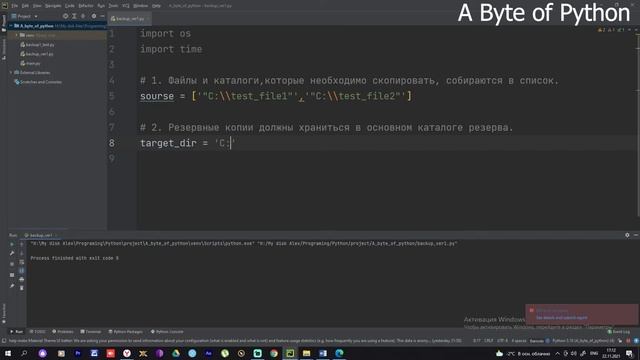This screenshot has height=360, width=640.
Task: Click the expand all icon in Project panel
Action: 74,16
